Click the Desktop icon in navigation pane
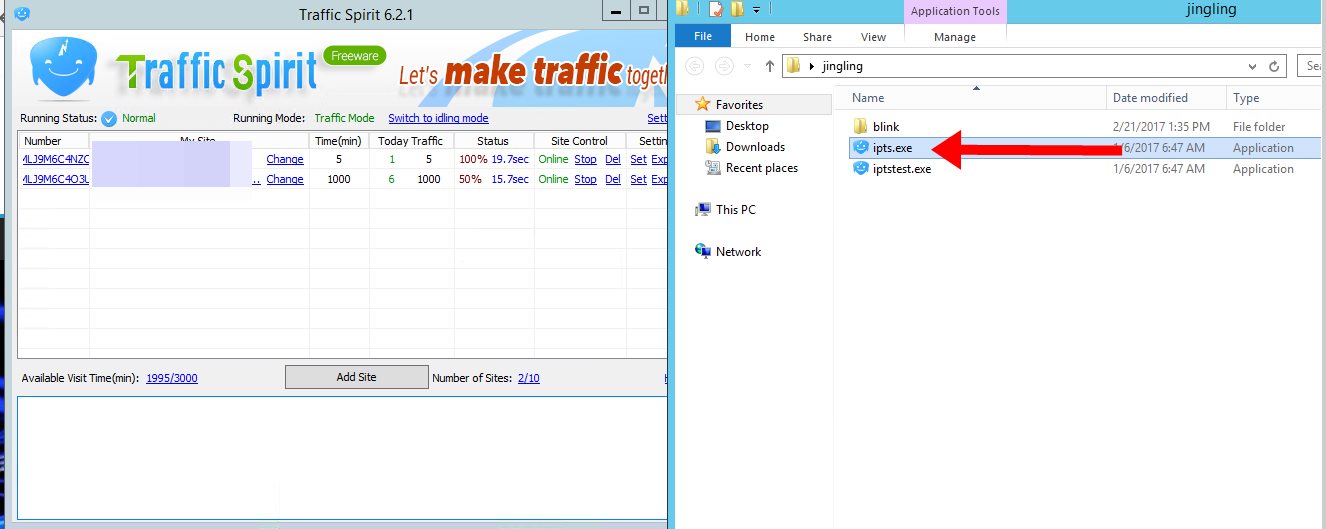 (713, 126)
